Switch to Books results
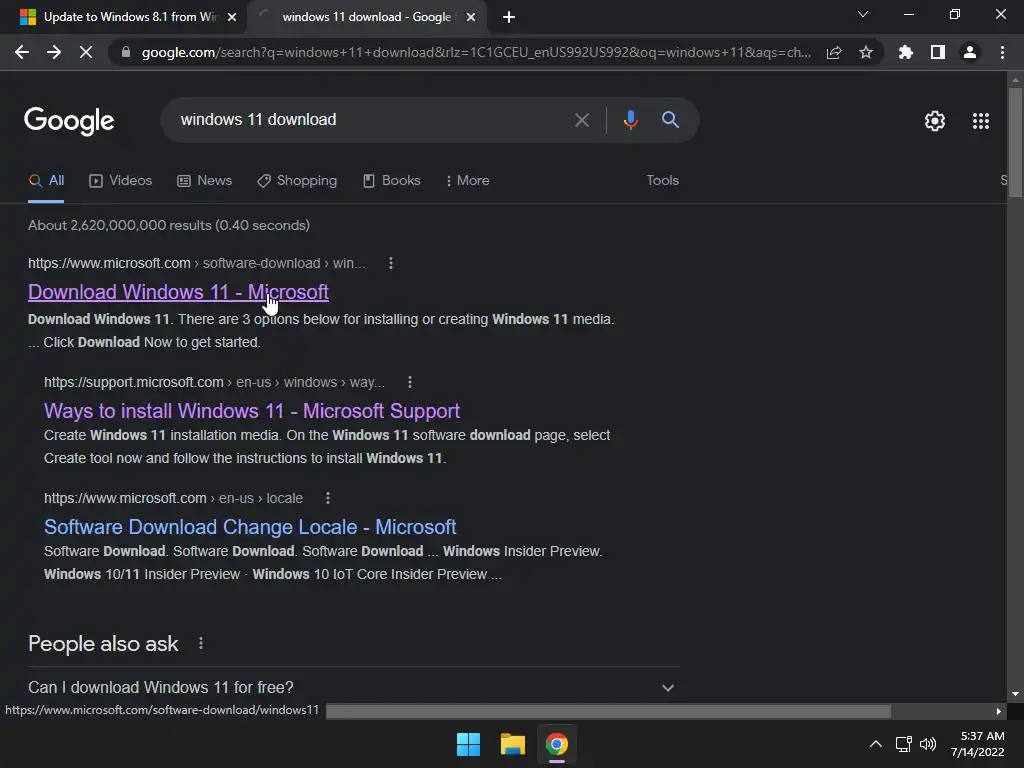Screen dimensions: 1024x768 click(392, 181)
